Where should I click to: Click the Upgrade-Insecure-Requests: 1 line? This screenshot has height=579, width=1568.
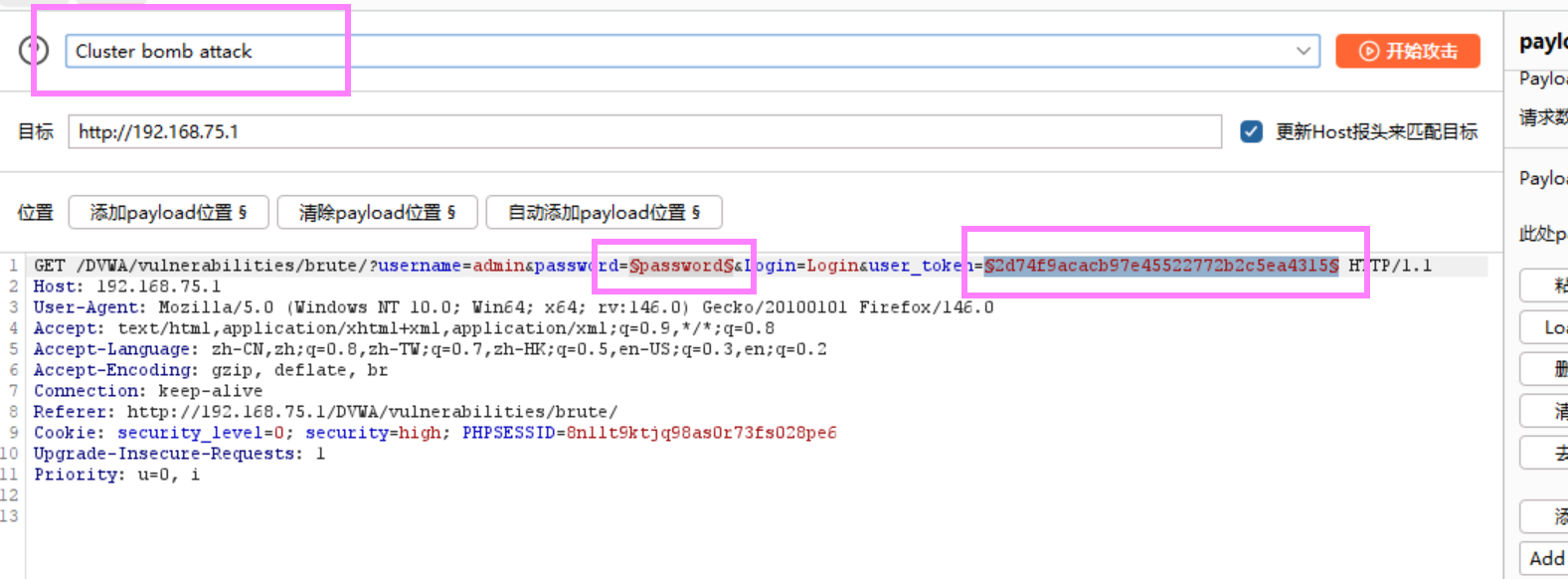pyautogui.click(x=179, y=454)
